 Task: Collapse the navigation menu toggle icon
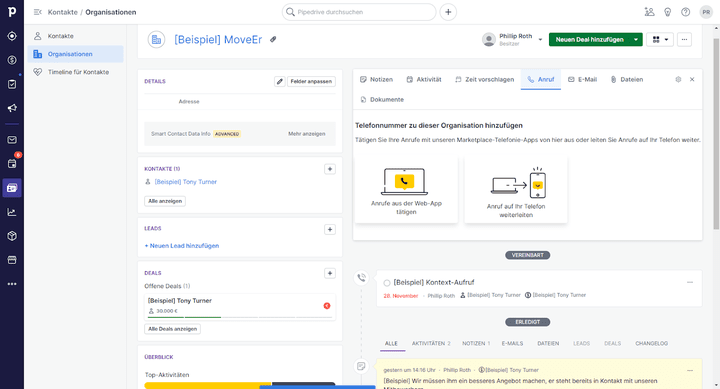click(38, 12)
